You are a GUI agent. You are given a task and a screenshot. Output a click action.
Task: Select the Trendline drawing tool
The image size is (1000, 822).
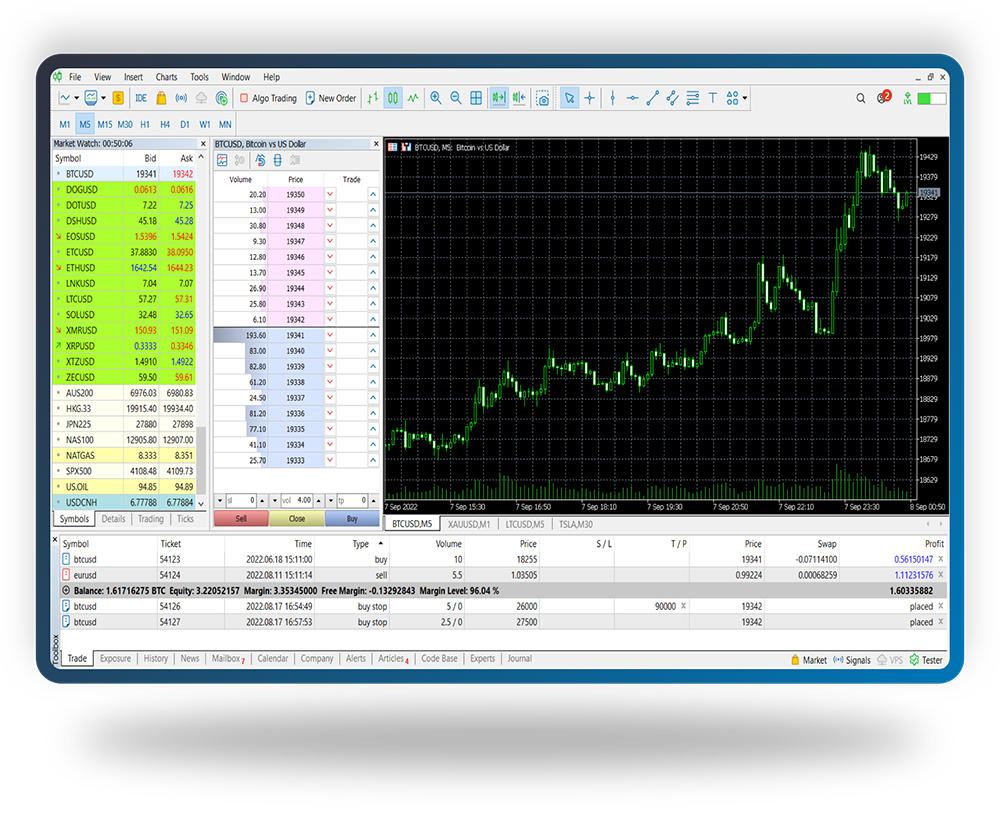click(652, 98)
